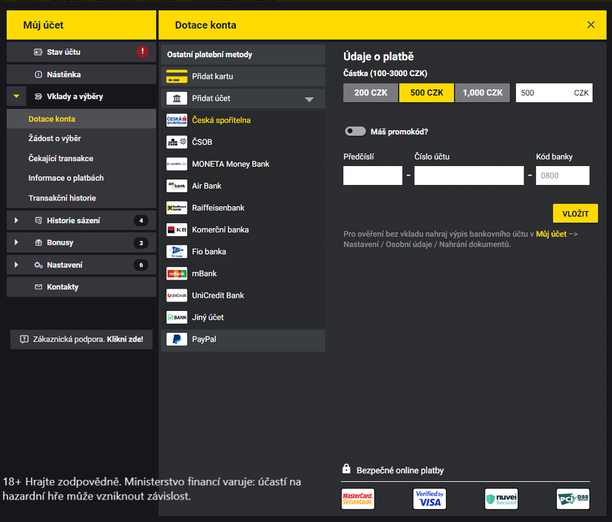Open Transakční historie
Image resolution: width=612 pixels, height=522 pixels.
[62, 198]
